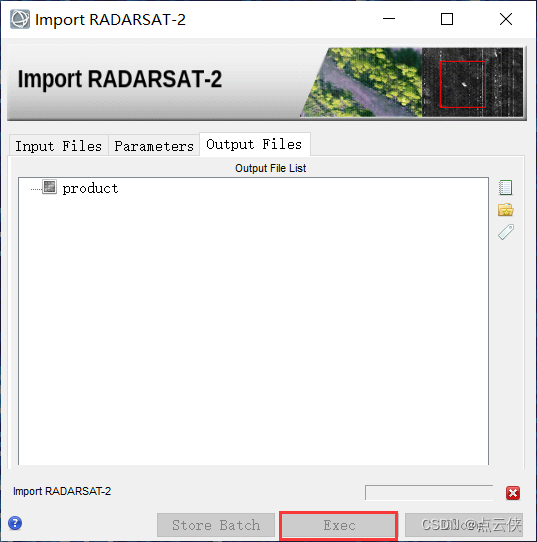Run the import with the Exec button
The image size is (537, 542).
click(339, 525)
